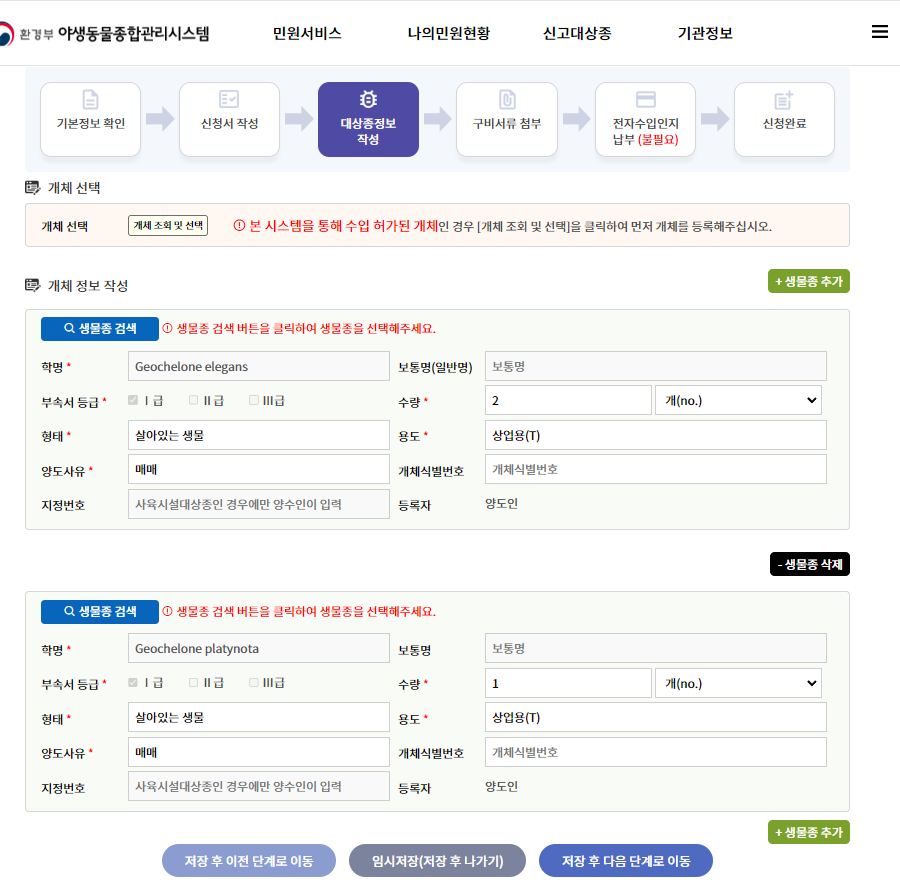Click the 형태 field for Geochelone platynota

[x=259, y=717]
